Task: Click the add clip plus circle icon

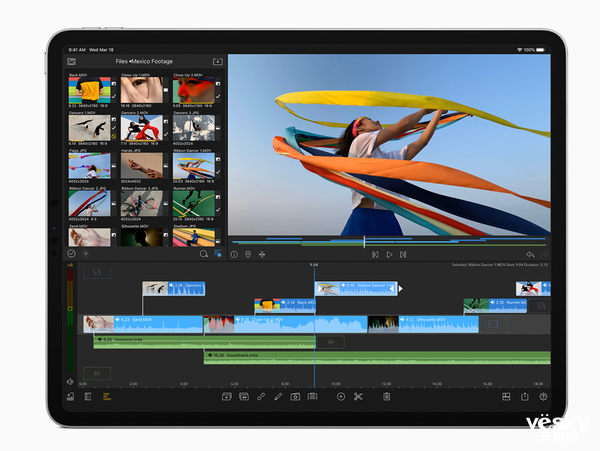Action: 340,397
